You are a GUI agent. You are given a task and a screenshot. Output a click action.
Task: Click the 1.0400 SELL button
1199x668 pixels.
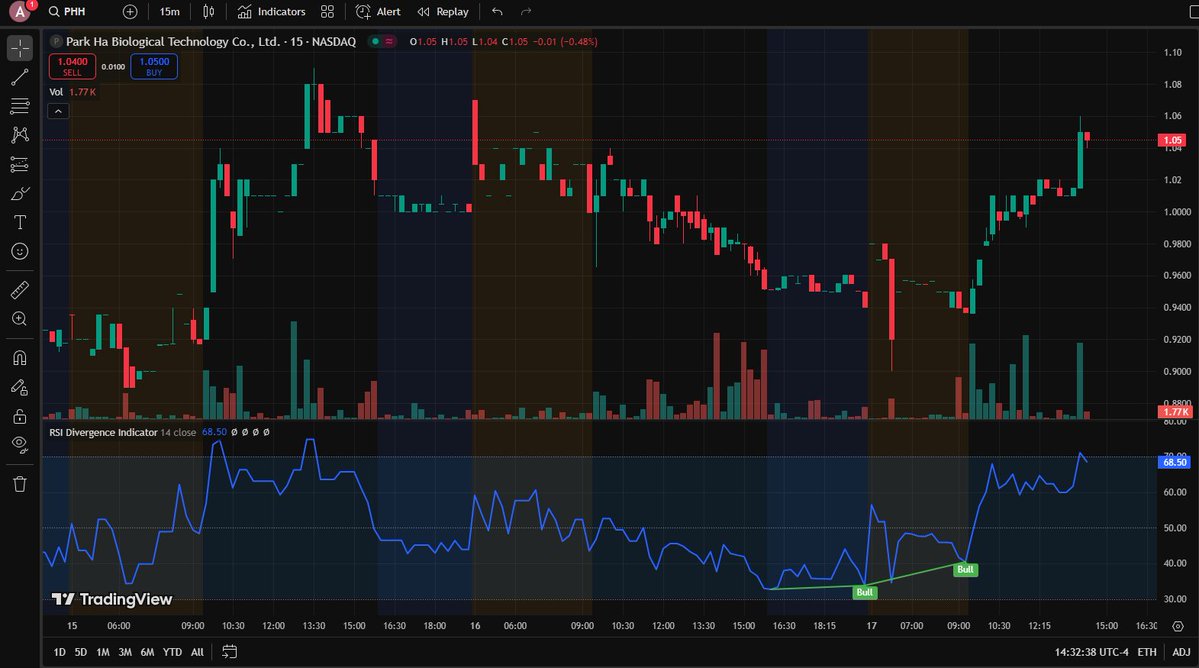click(73, 66)
